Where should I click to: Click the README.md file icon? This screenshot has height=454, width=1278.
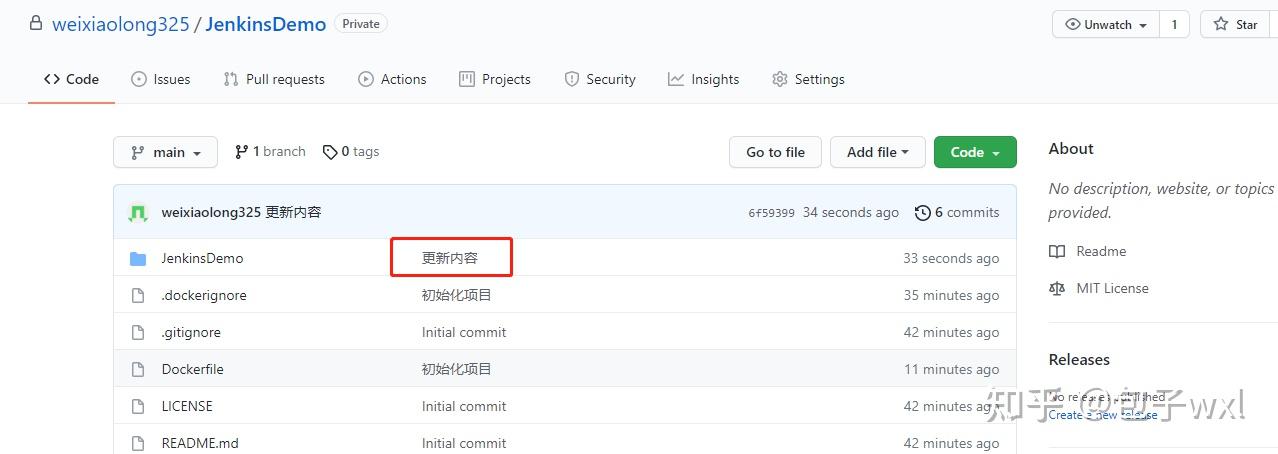pyautogui.click(x=138, y=443)
